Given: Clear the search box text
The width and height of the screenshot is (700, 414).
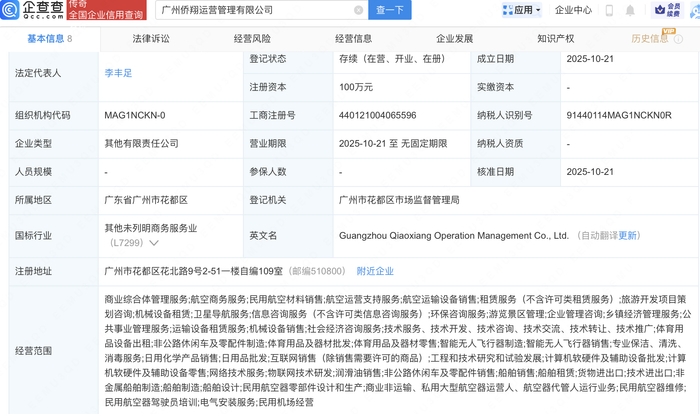Looking at the screenshot, I should pyautogui.click(x=358, y=10).
